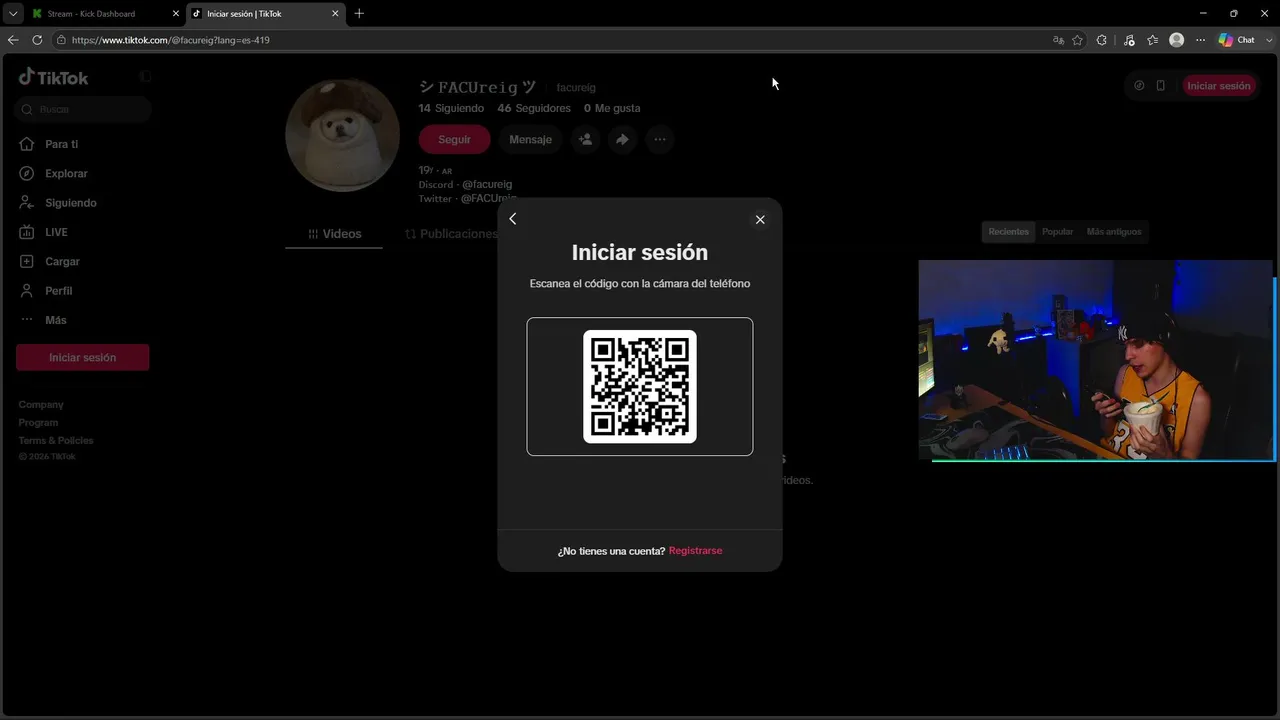The image size is (1280, 720).
Task: Open the profile's three-dot more options
Action: click(x=659, y=140)
